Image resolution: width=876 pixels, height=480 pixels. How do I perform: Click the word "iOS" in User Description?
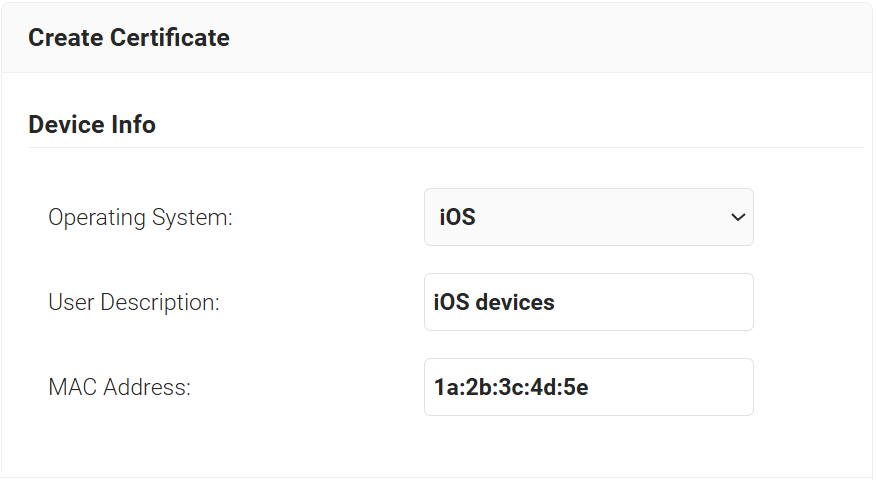coord(449,302)
